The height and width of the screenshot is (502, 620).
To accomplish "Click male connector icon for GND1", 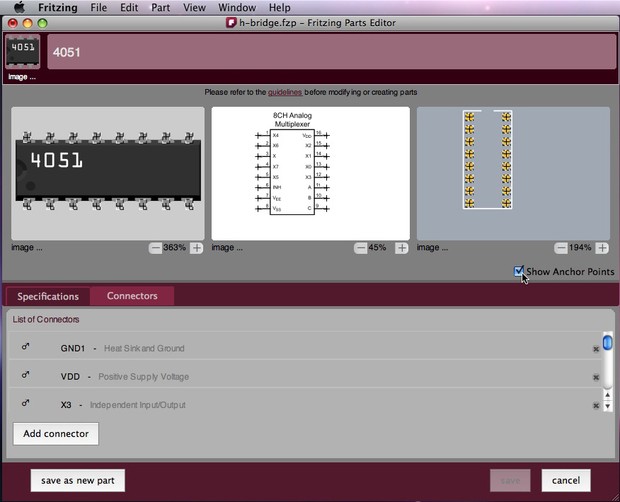I will (x=25, y=347).
